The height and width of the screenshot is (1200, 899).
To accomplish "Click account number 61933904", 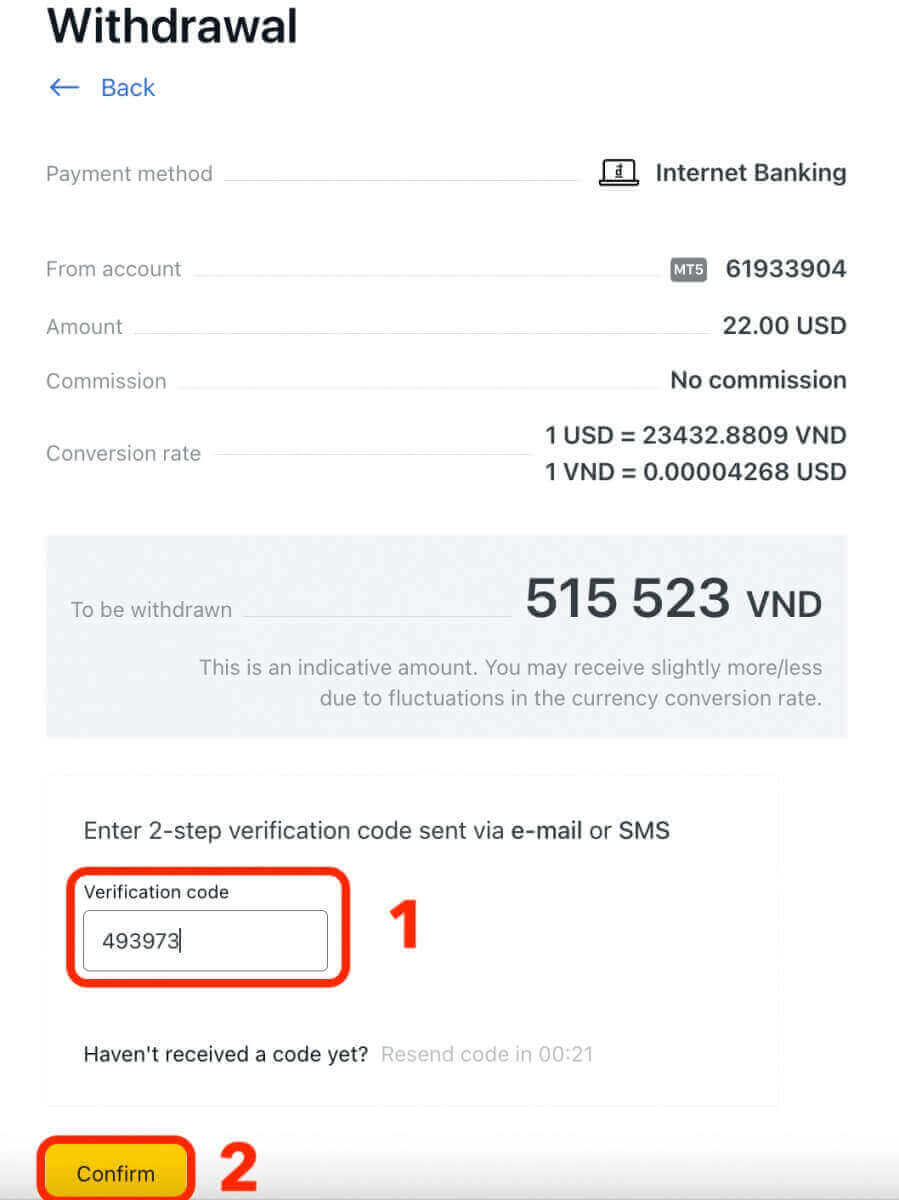I will (x=785, y=269).
